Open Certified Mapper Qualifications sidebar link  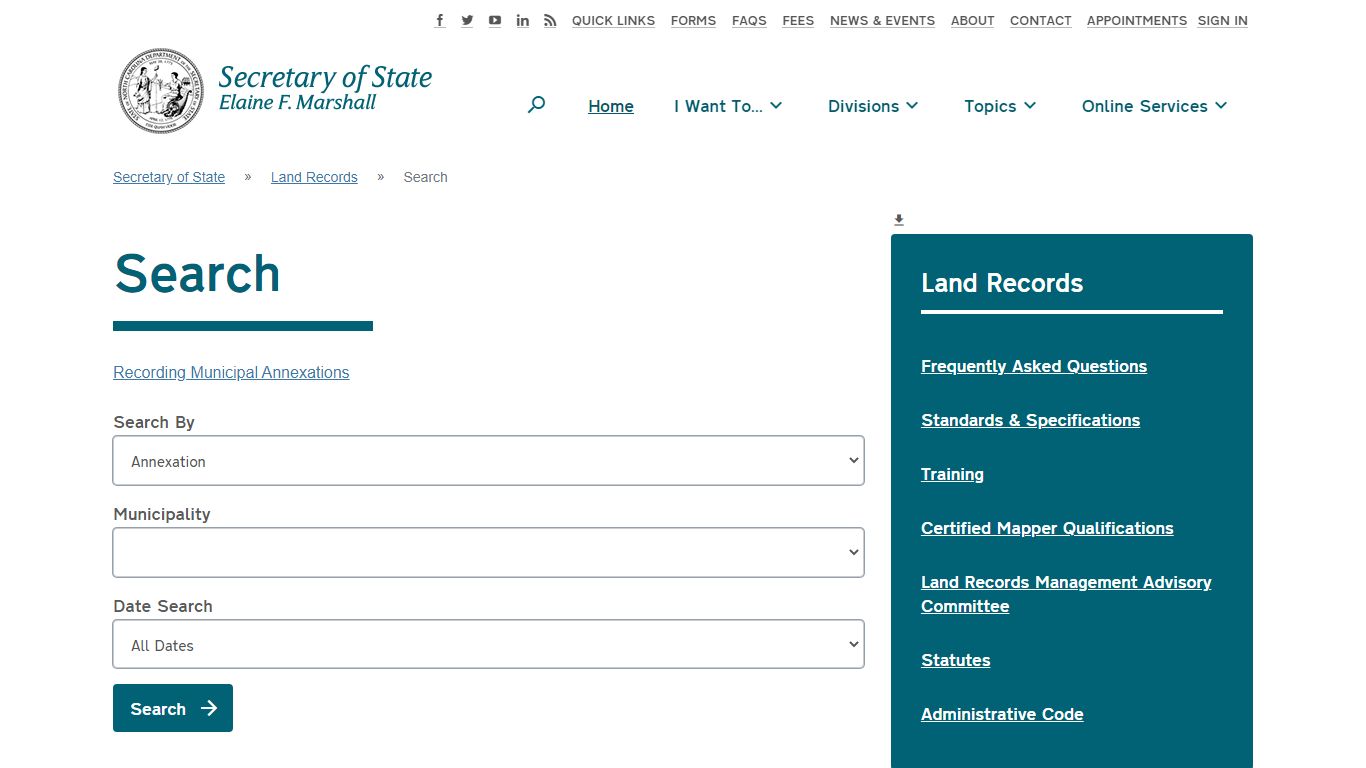(1047, 528)
